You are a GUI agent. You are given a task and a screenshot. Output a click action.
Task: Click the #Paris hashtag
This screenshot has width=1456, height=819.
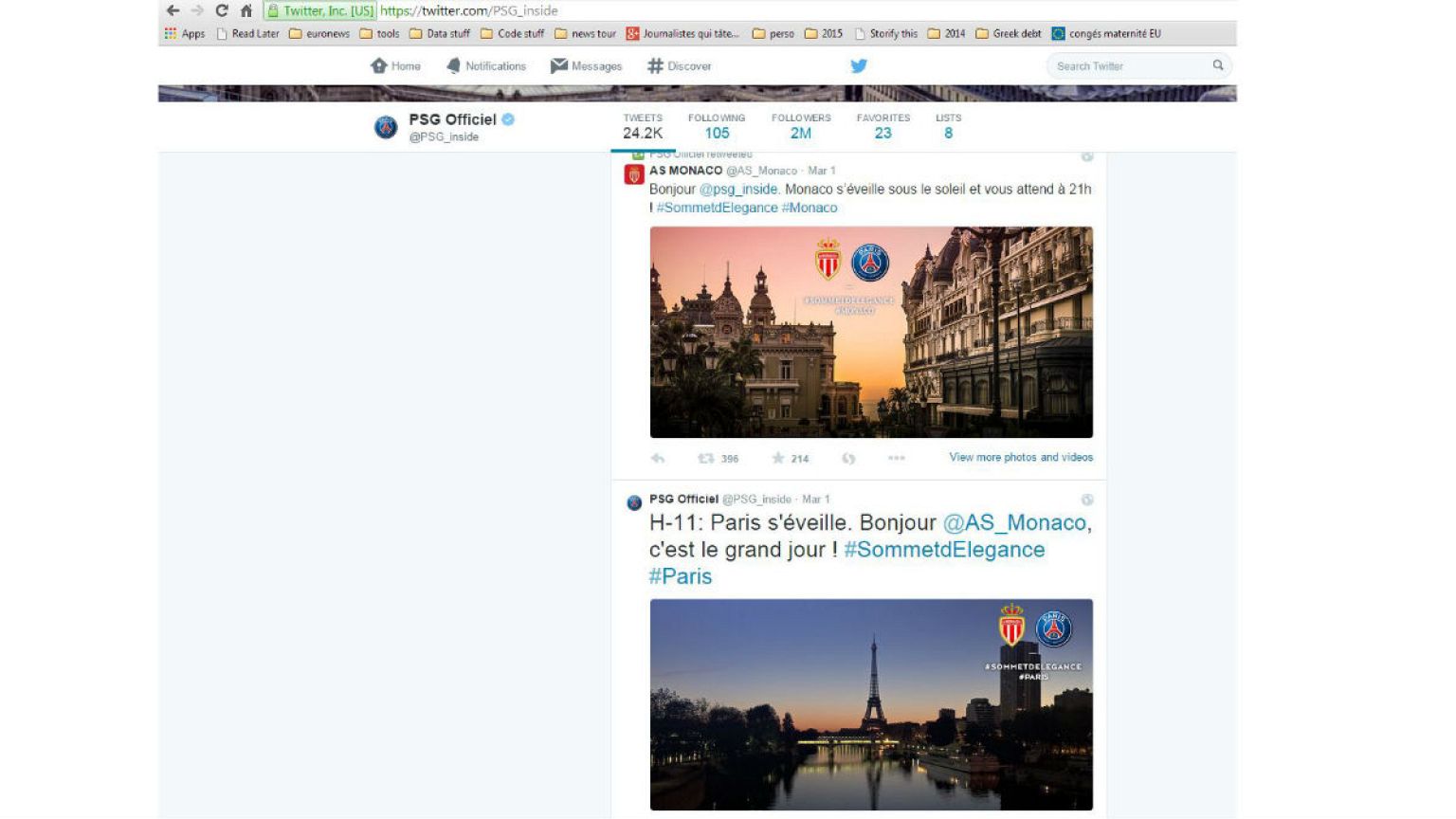pos(681,576)
